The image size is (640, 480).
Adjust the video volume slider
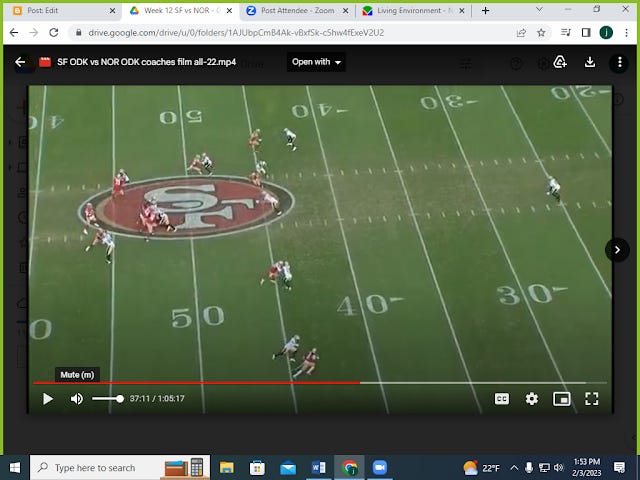(108, 399)
